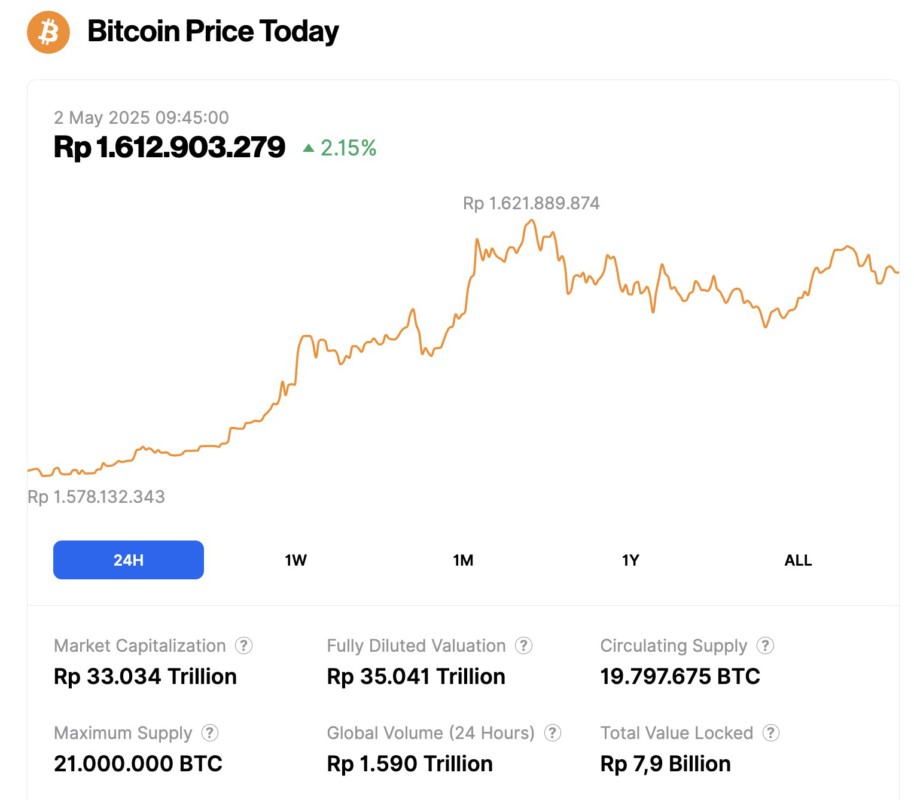This screenshot has width=914, height=800.
Task: Click the low price label Rp 1.578.132.343
Action: pos(96,497)
